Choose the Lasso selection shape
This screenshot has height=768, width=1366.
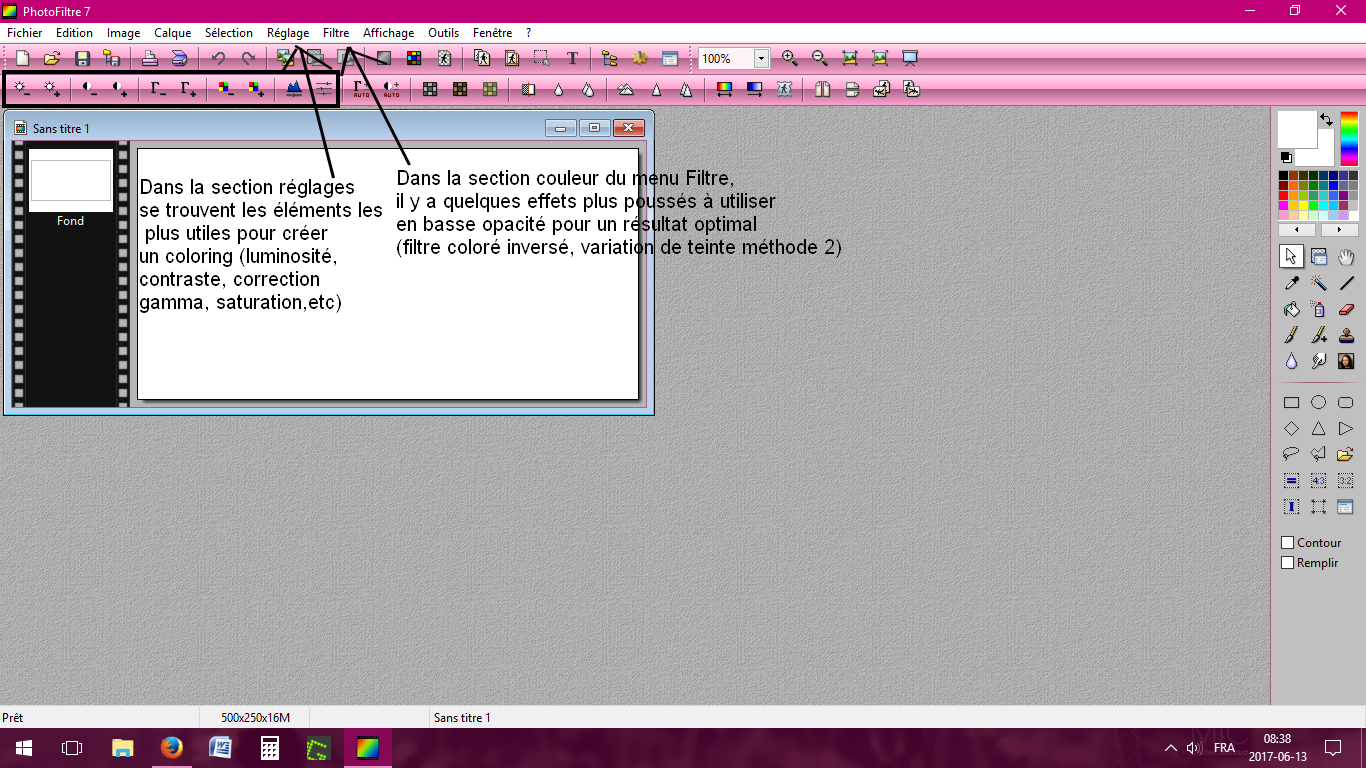[x=1291, y=454]
